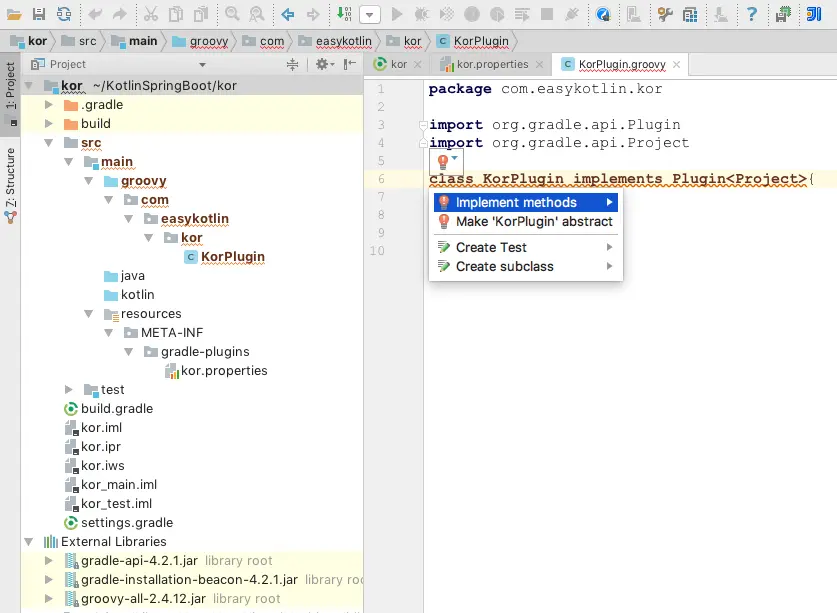Switch to the KorPlugin.groovy editor tab

pyautogui.click(x=621, y=65)
